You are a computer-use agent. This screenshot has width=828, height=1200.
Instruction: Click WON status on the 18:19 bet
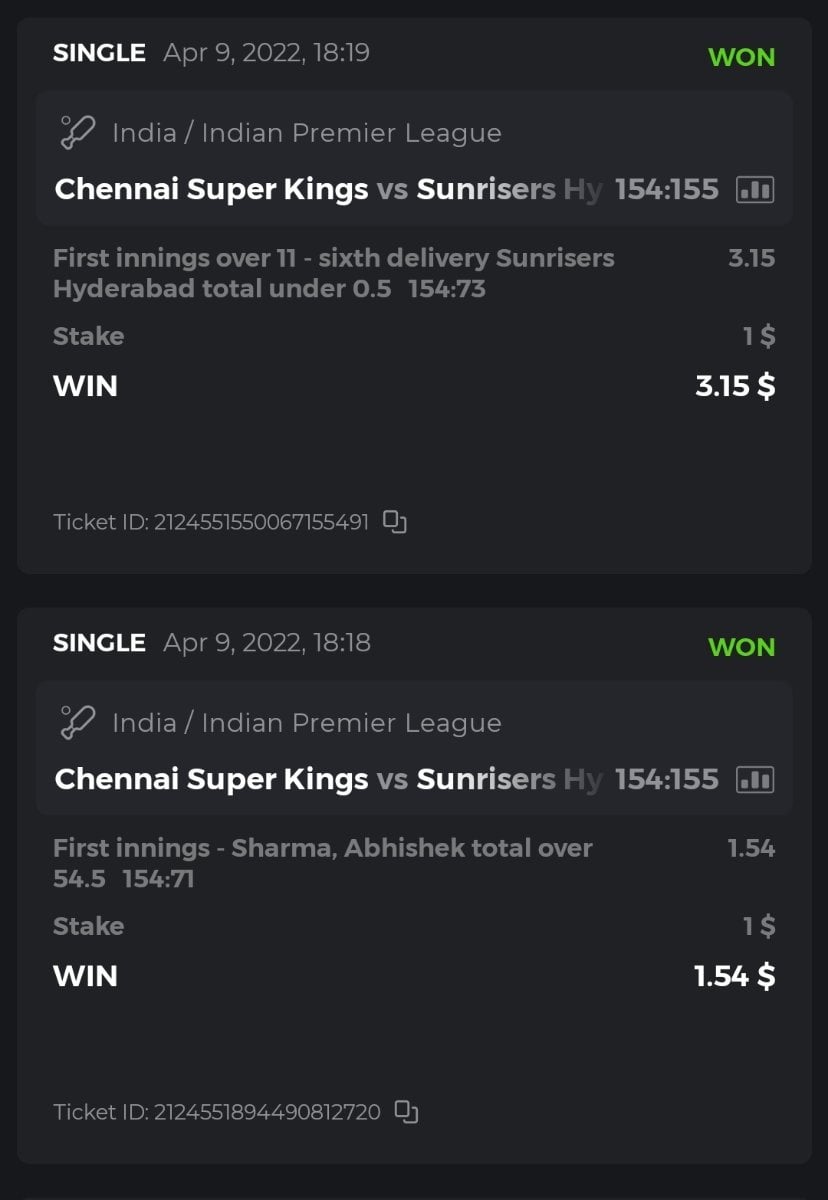pos(741,57)
